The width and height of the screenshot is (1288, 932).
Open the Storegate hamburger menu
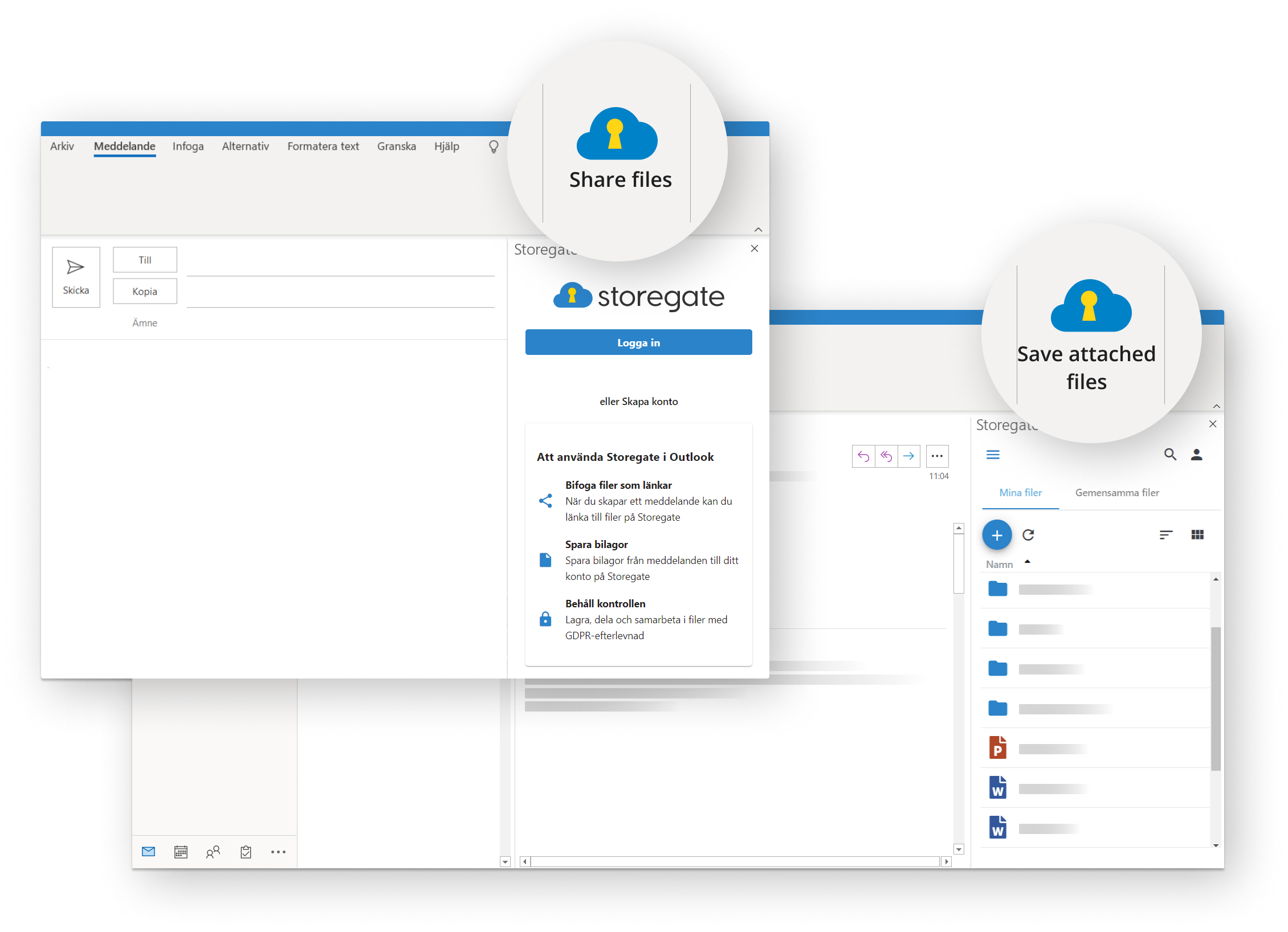pyautogui.click(x=993, y=455)
